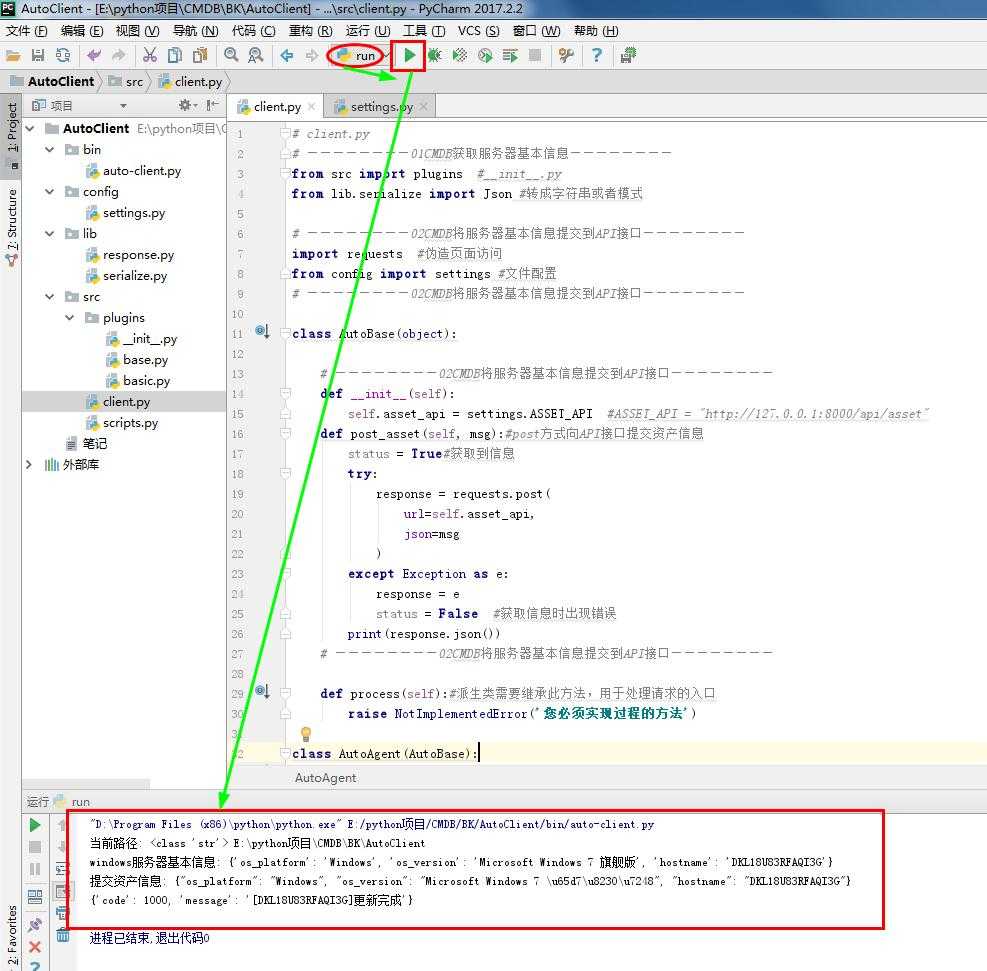Viewport: 987px width, 971px height.
Task: Click the red X close icon in Run panel
Action: pos(35,946)
